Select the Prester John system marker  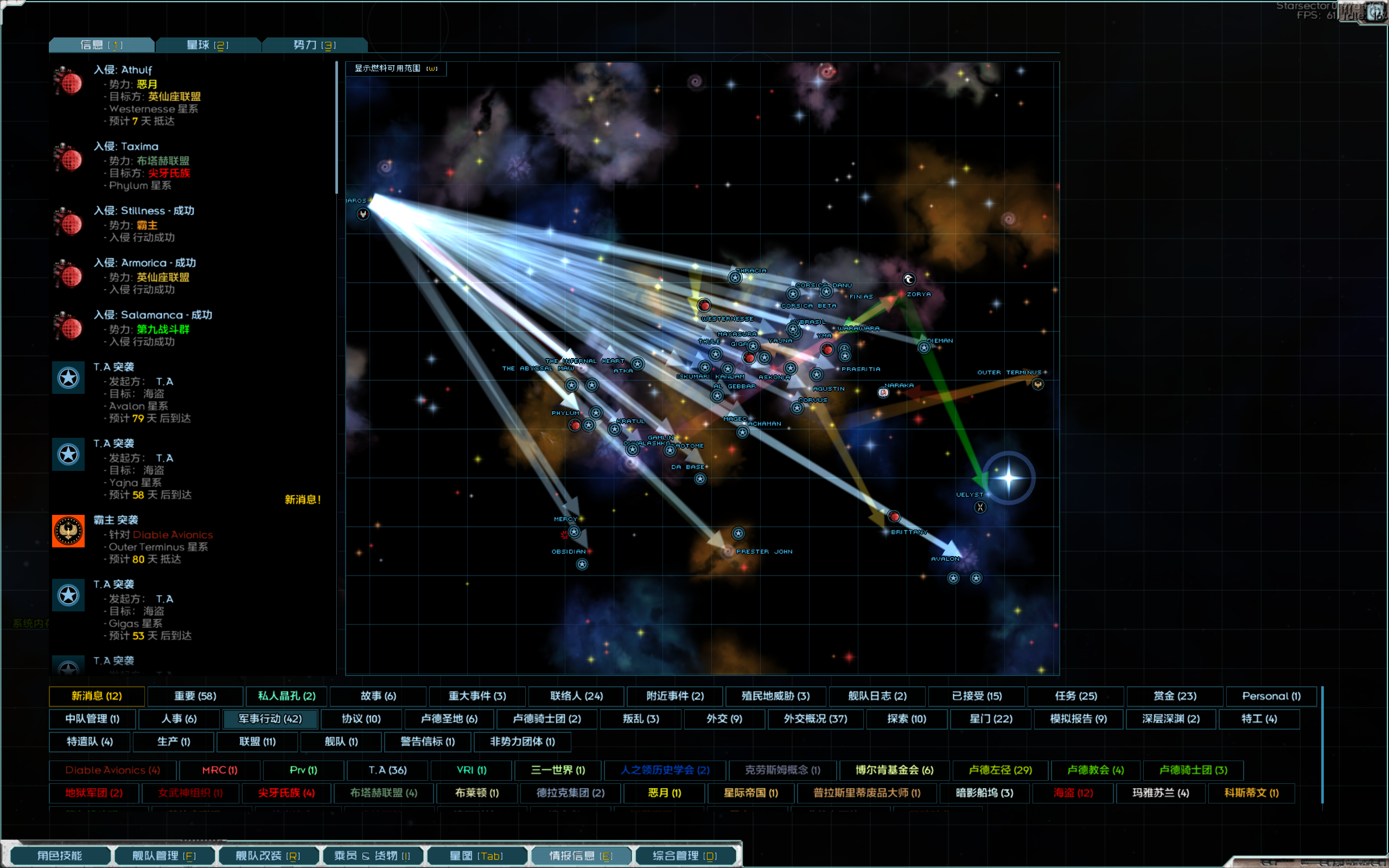click(738, 534)
